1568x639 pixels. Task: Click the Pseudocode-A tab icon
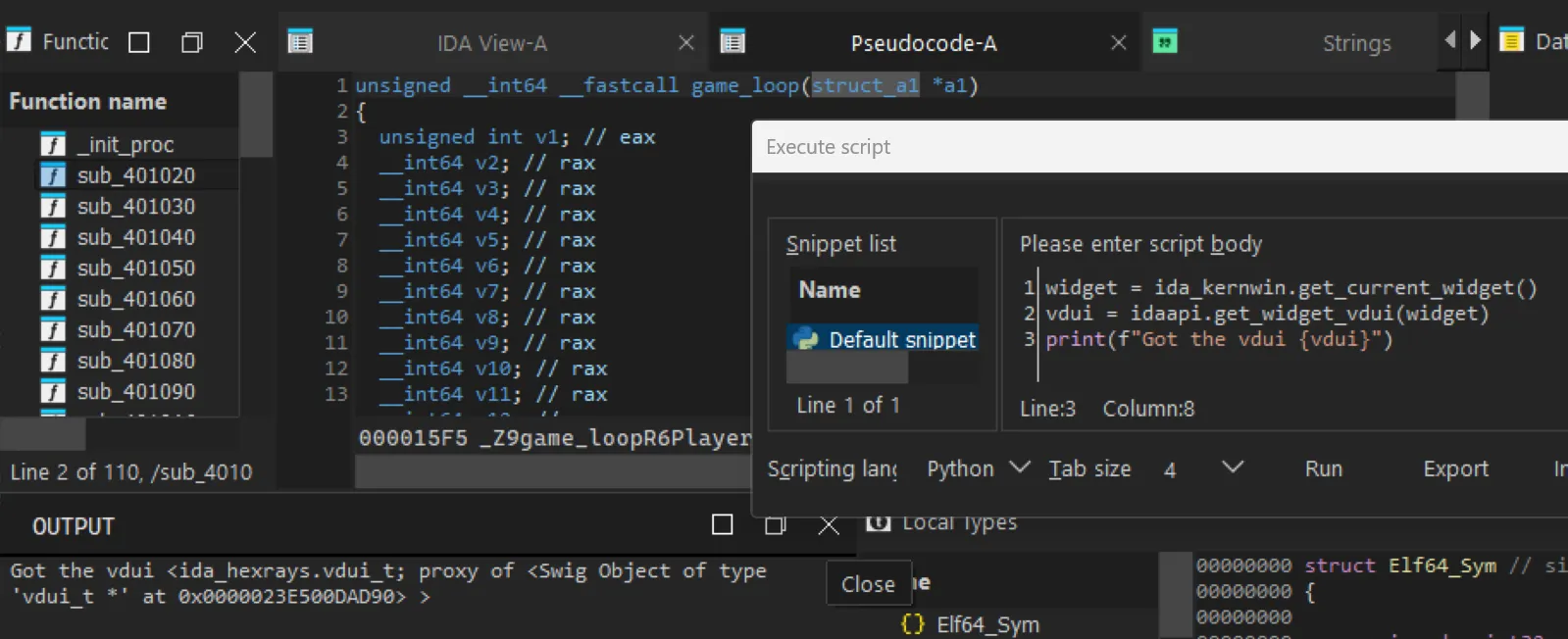[733, 41]
